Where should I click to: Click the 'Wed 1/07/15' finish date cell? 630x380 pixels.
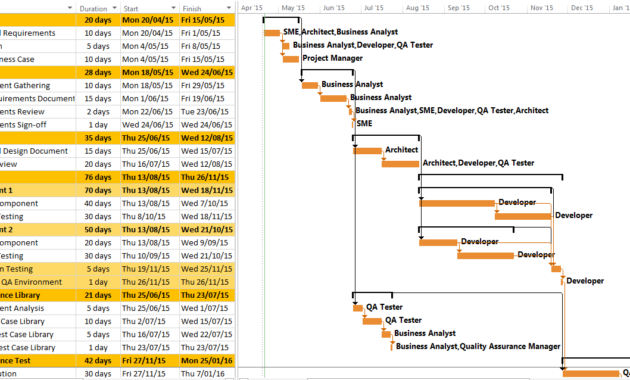(207, 308)
